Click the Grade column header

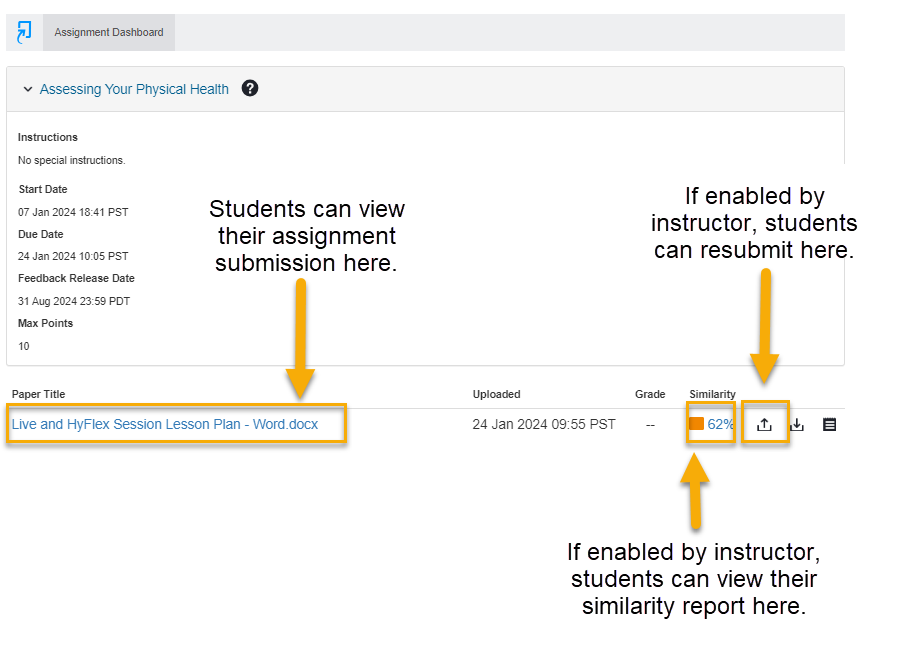tap(650, 394)
